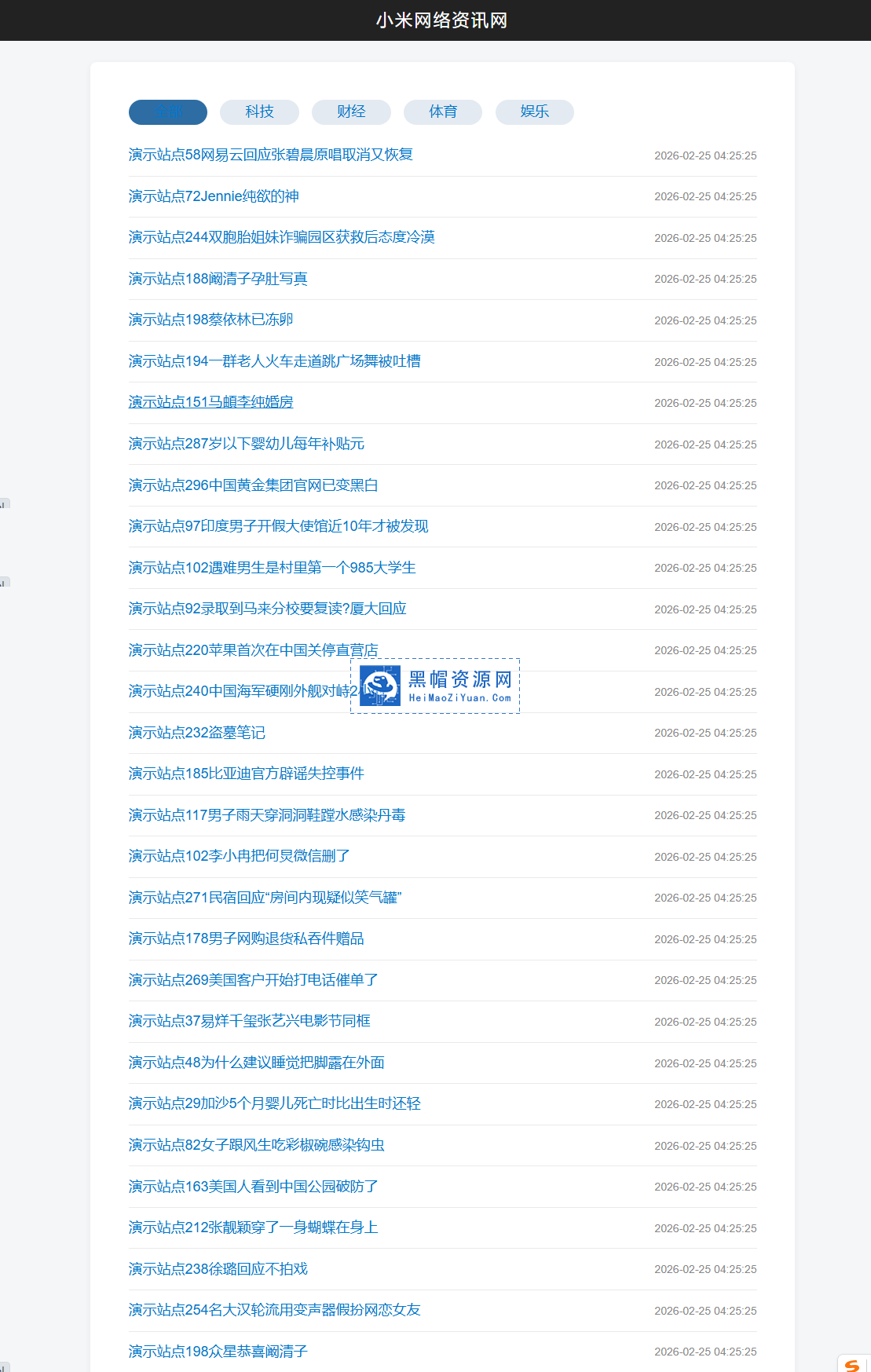The width and height of the screenshot is (871, 1372).
Task: Click the timestamp beside 比亚迪官方辟谣失控事件
Action: [705, 774]
